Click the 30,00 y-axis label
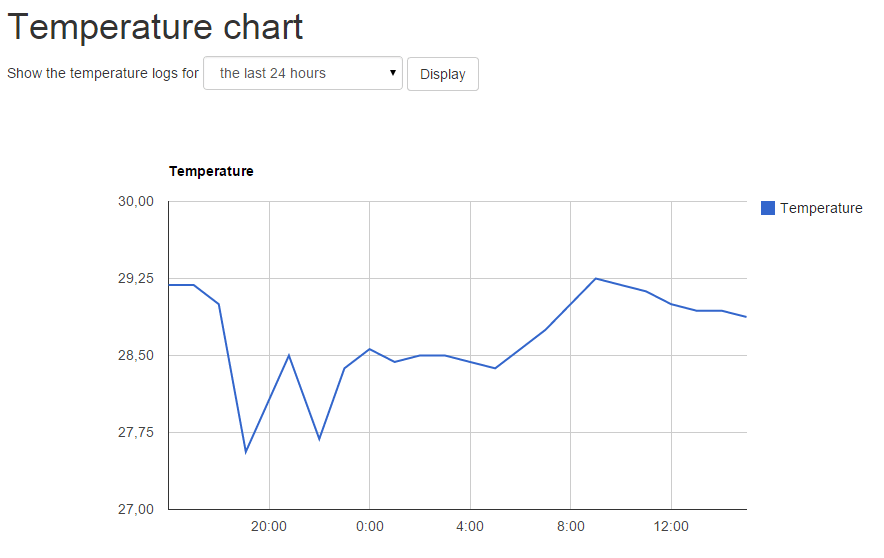The height and width of the screenshot is (558, 884). click(136, 201)
